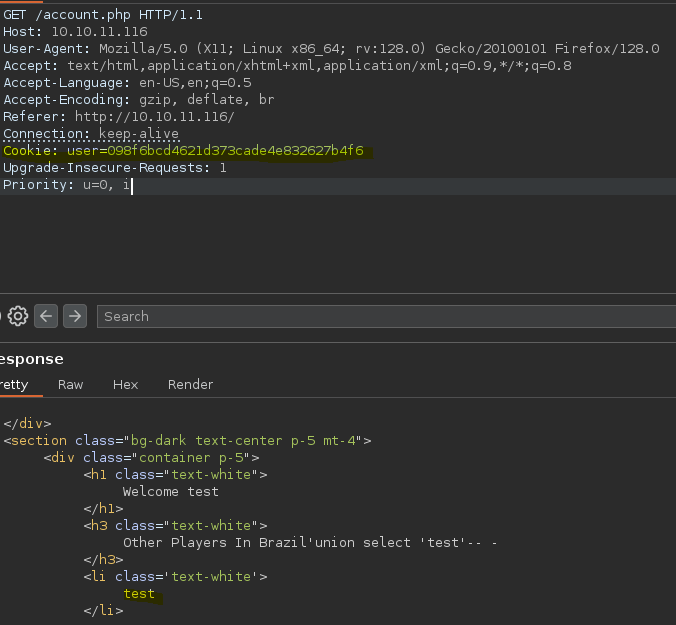
Task: Select the Accept-Encoding header line
Action: pyautogui.click(x=138, y=100)
